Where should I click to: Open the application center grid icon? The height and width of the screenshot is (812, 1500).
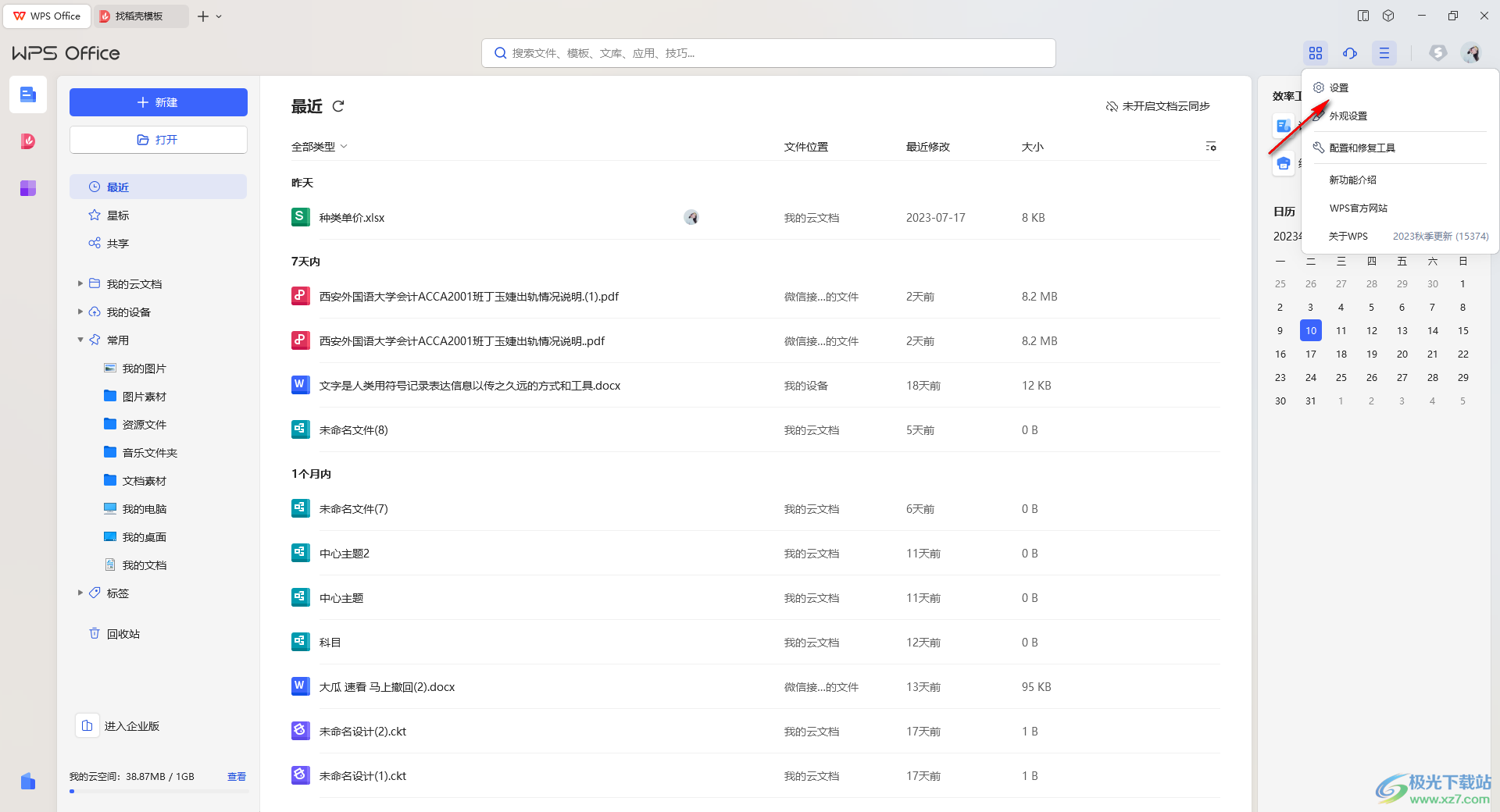point(1316,53)
